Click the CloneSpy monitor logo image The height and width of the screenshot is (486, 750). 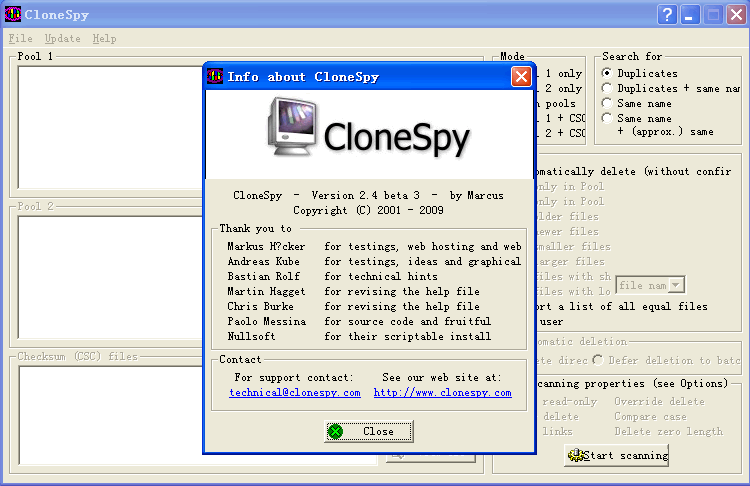click(x=292, y=126)
